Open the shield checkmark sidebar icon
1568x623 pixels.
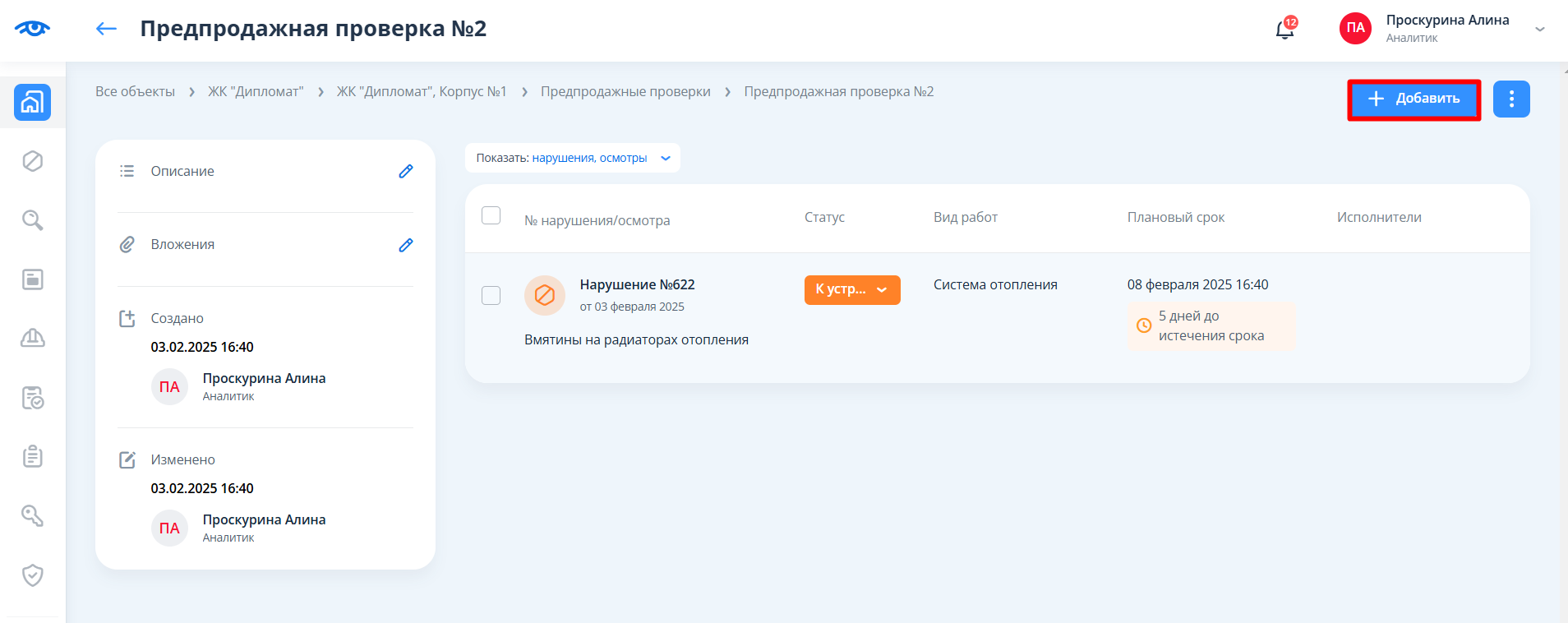32,575
